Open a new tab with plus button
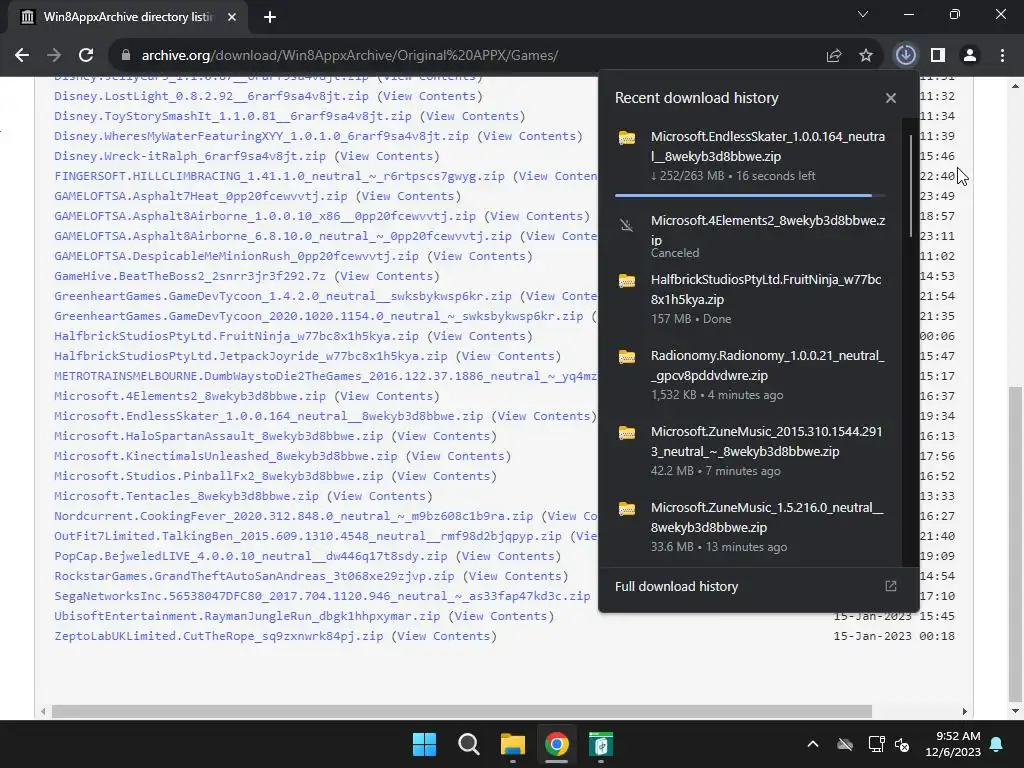 tap(270, 17)
